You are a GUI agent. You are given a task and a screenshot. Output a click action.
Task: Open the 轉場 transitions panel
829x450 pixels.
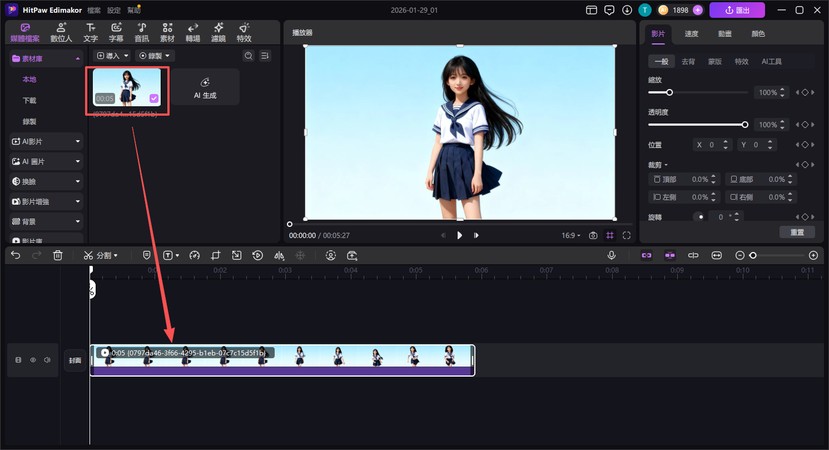point(192,32)
